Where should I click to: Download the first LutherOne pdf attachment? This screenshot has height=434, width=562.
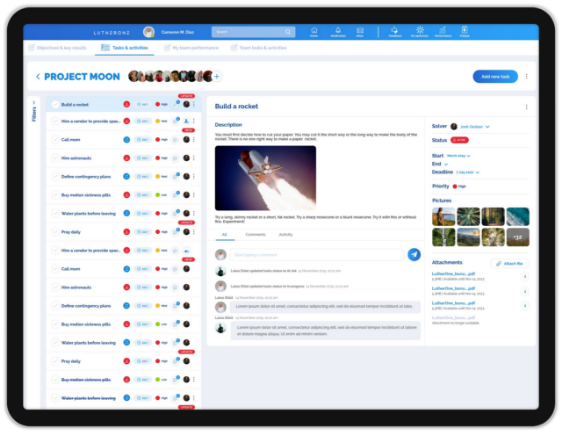[x=525, y=276]
